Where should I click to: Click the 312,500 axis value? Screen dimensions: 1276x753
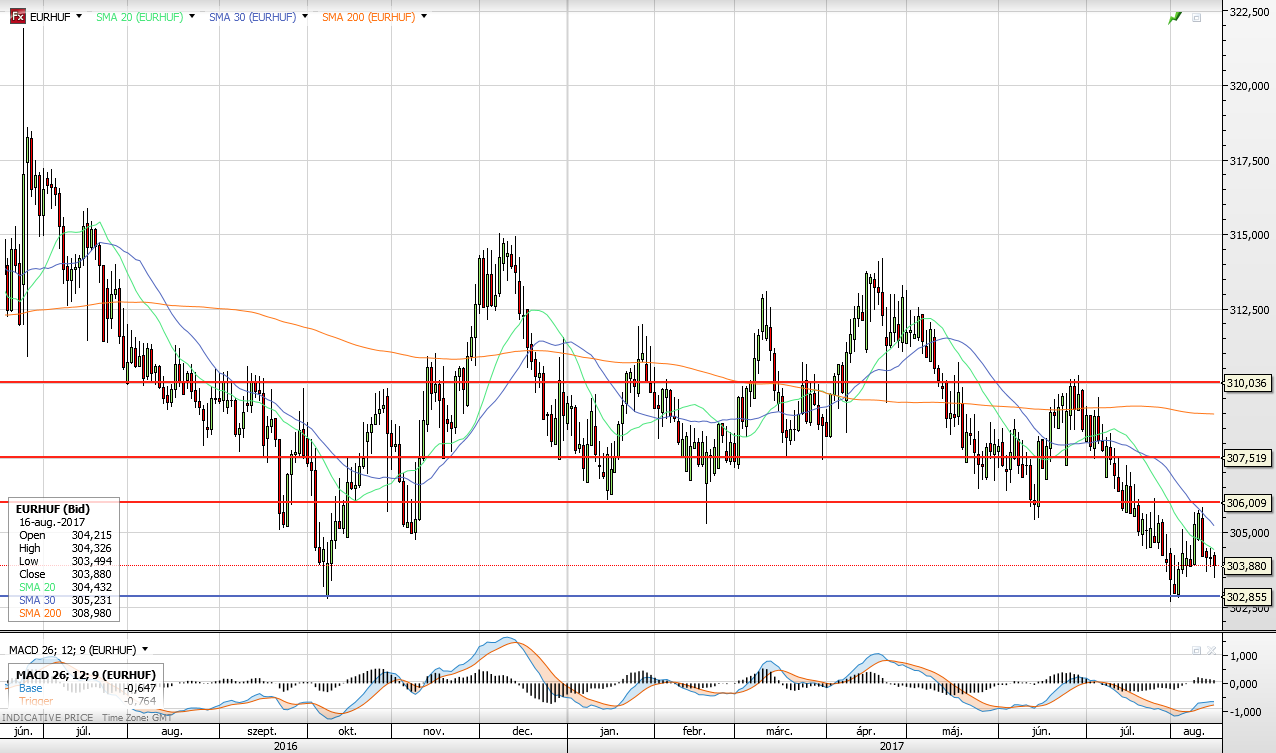click(1248, 309)
